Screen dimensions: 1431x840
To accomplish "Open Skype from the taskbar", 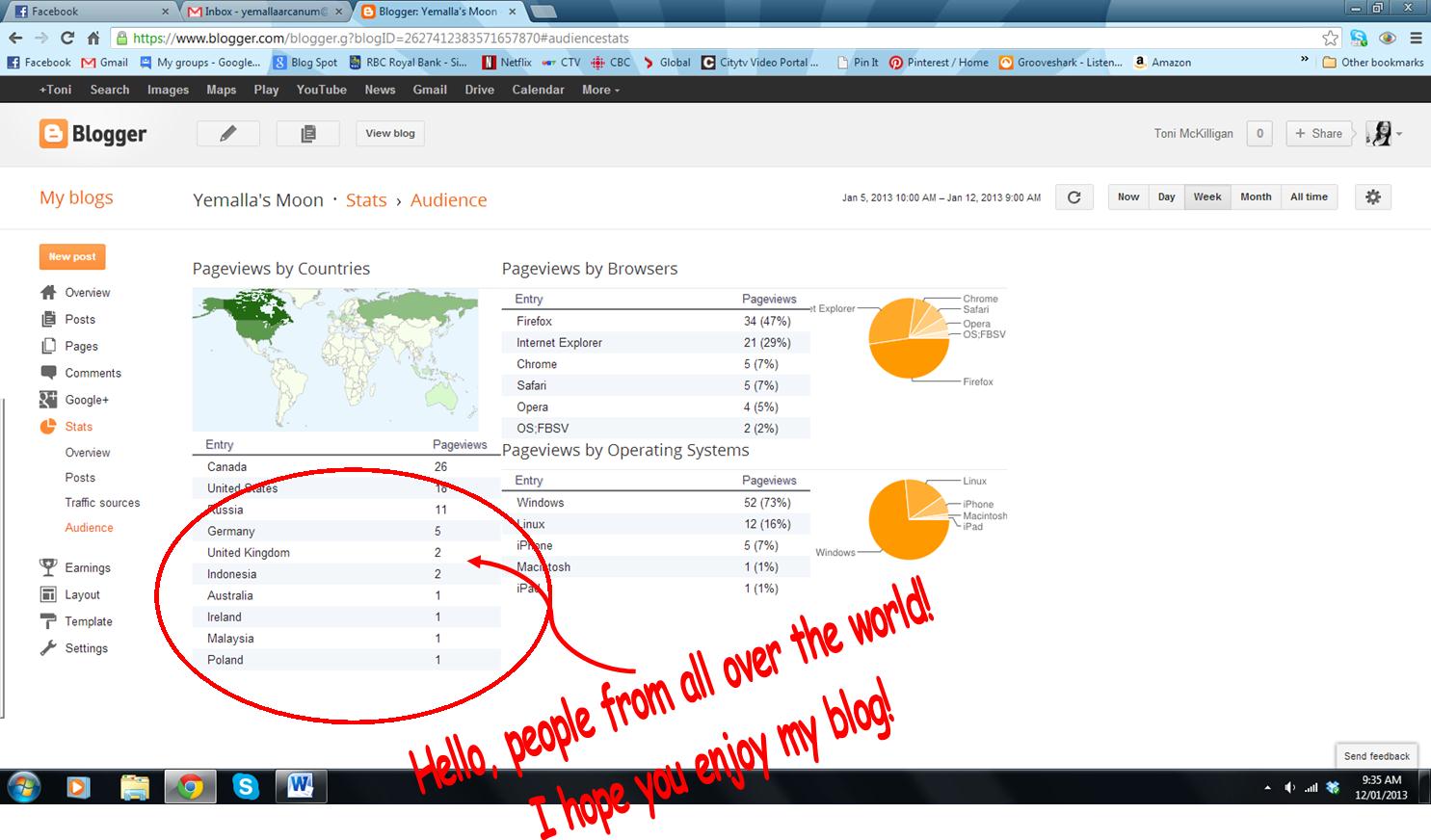I will (246, 787).
